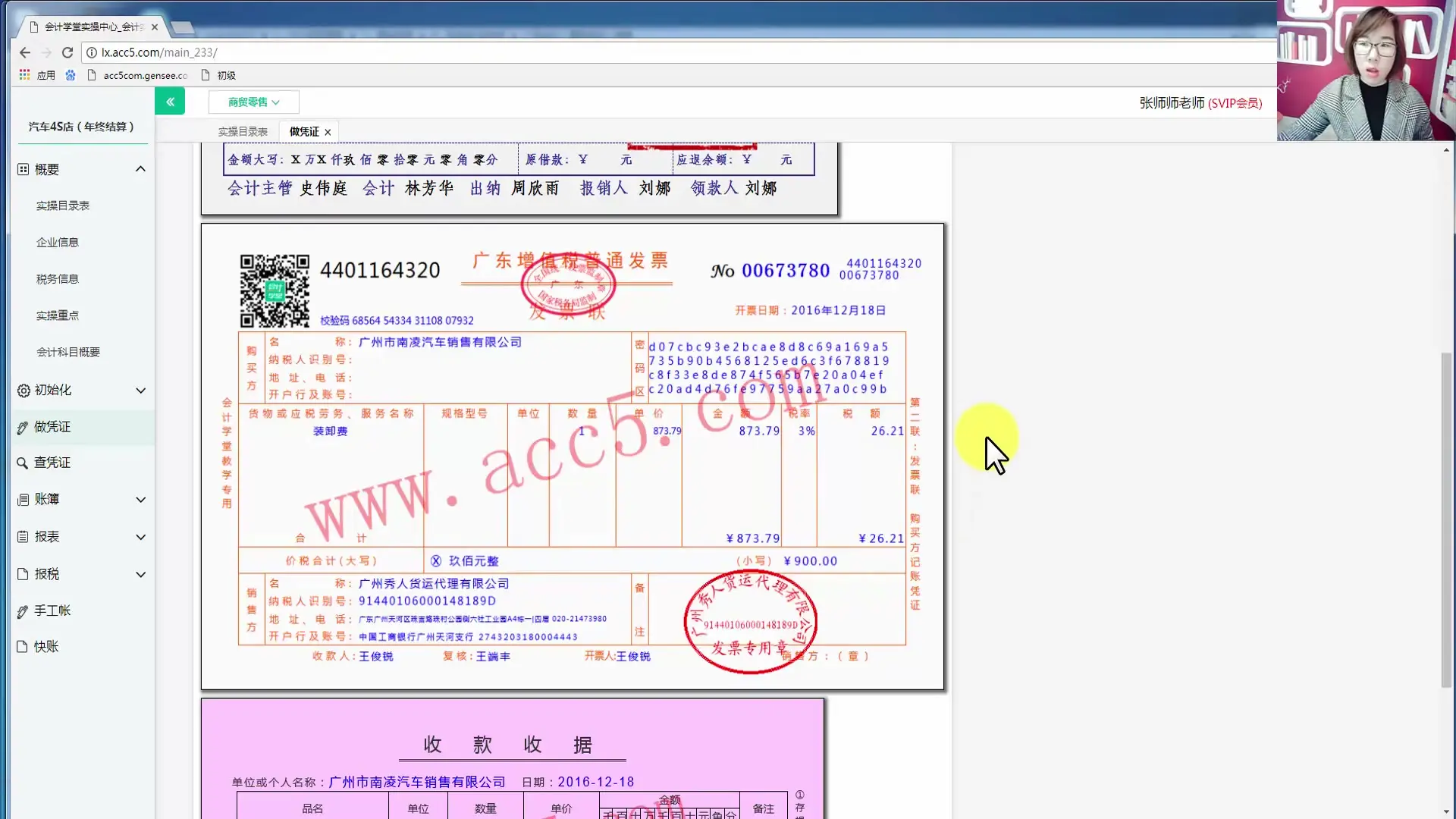Expand the 报表 menu
This screenshot has width=1456, height=819.
(x=140, y=537)
